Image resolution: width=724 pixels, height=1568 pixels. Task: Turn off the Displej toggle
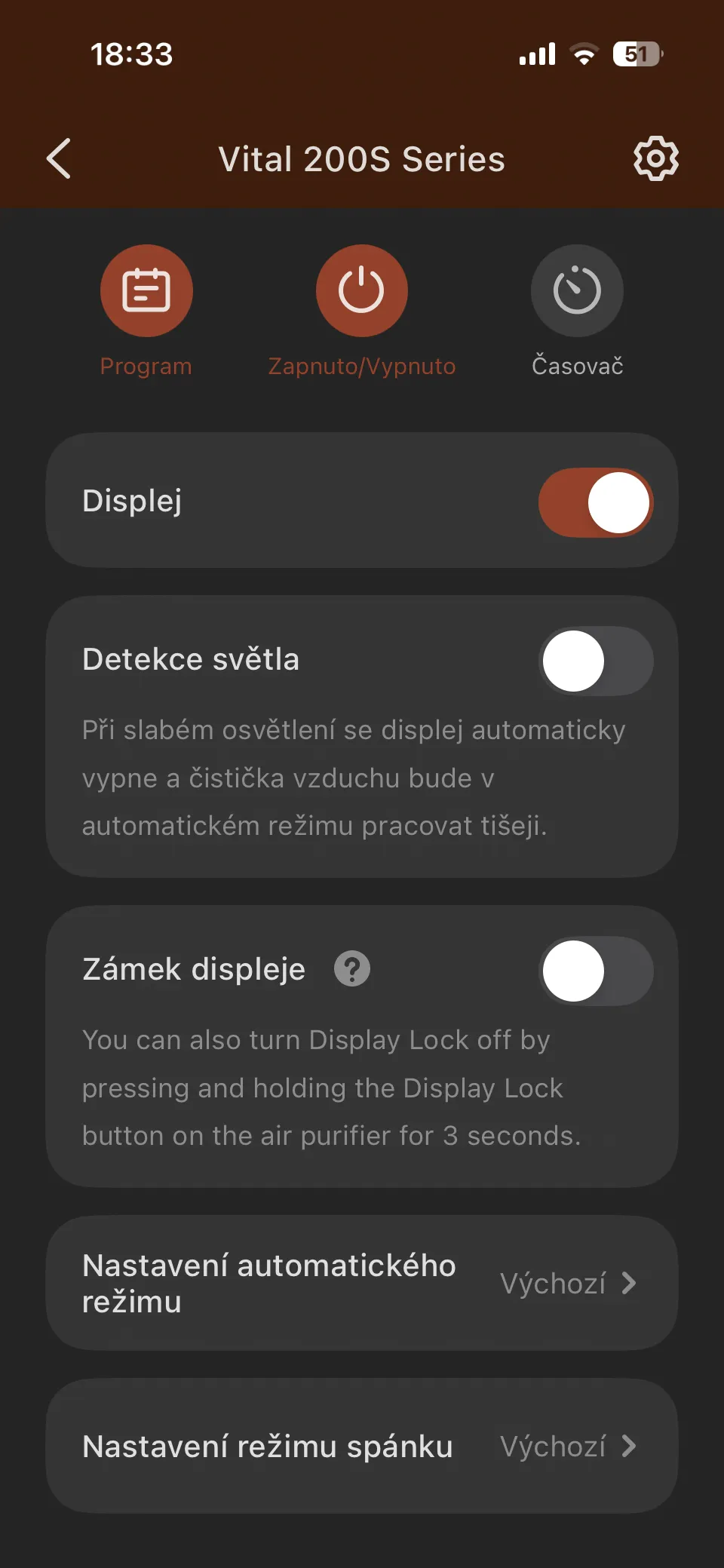(x=596, y=502)
